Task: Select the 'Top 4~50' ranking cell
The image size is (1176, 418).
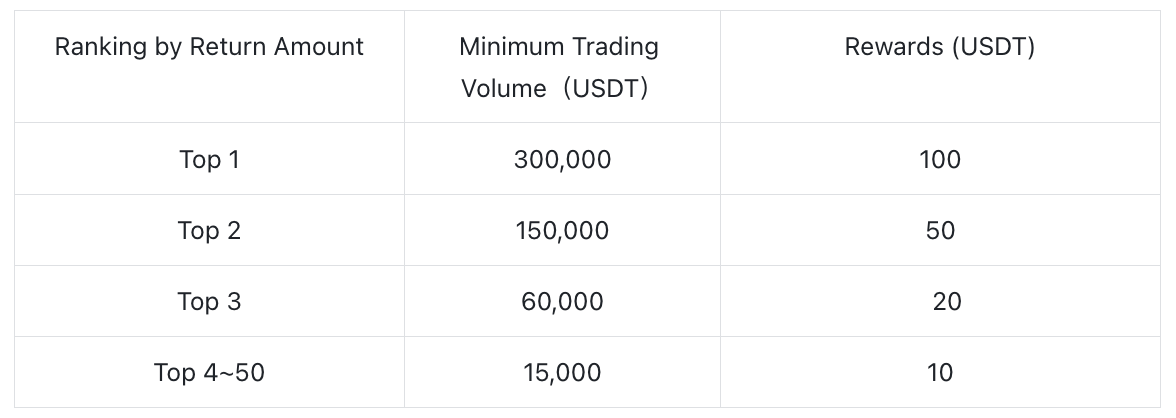Action: click(x=209, y=373)
